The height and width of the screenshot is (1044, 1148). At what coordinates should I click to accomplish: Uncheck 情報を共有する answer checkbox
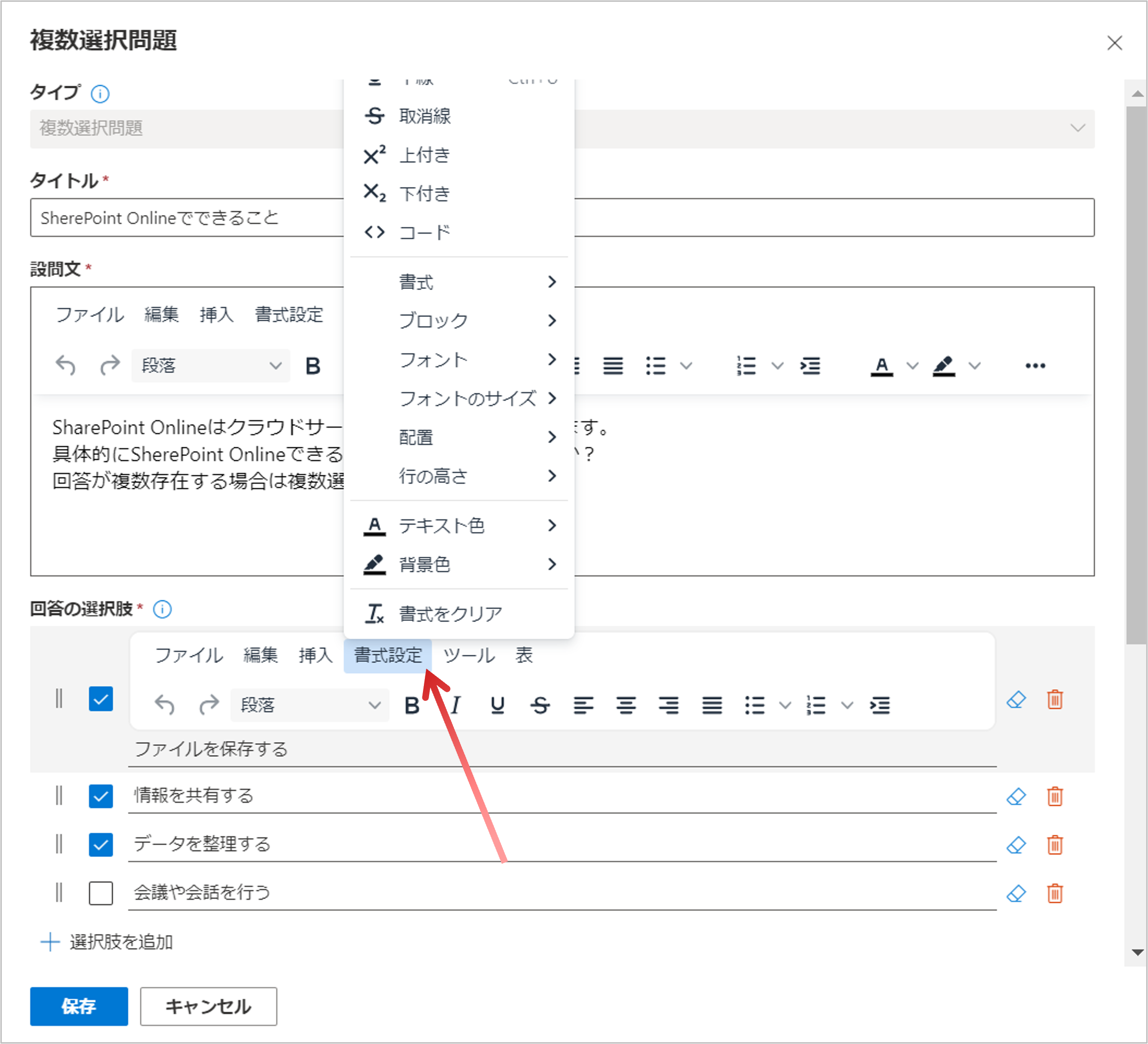coord(101,796)
